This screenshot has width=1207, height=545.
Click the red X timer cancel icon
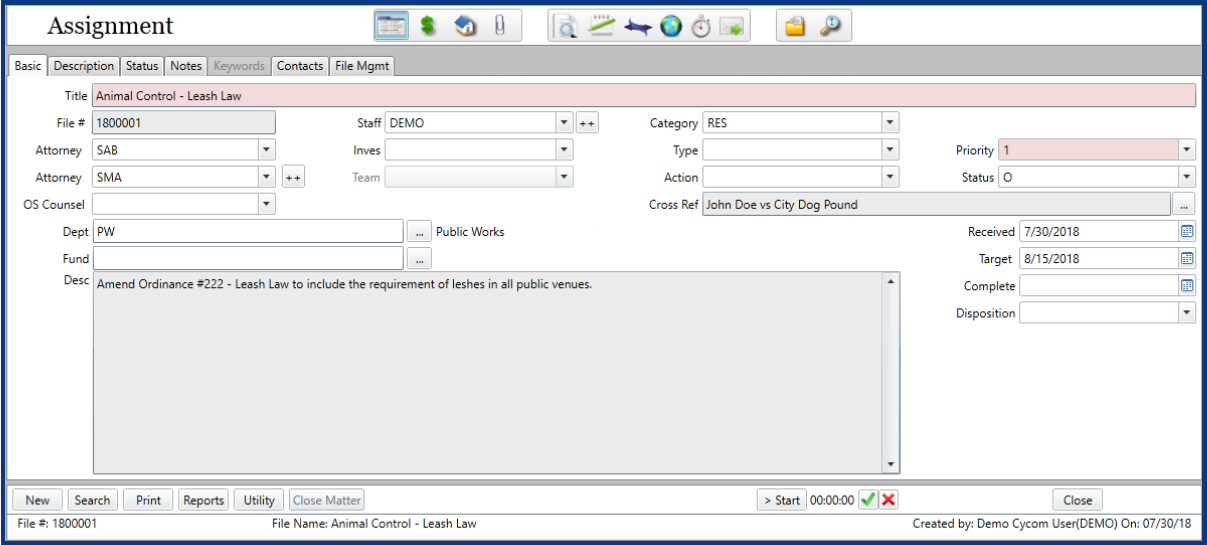(888, 500)
